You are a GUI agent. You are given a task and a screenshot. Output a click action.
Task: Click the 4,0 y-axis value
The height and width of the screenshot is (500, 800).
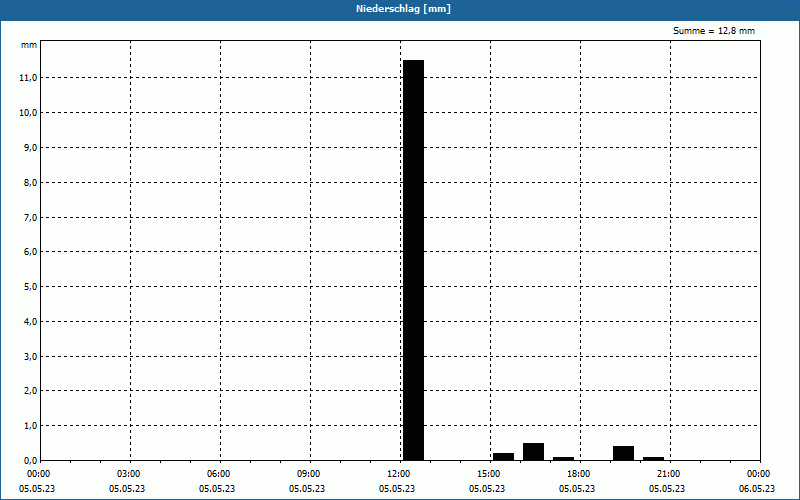tap(30, 321)
